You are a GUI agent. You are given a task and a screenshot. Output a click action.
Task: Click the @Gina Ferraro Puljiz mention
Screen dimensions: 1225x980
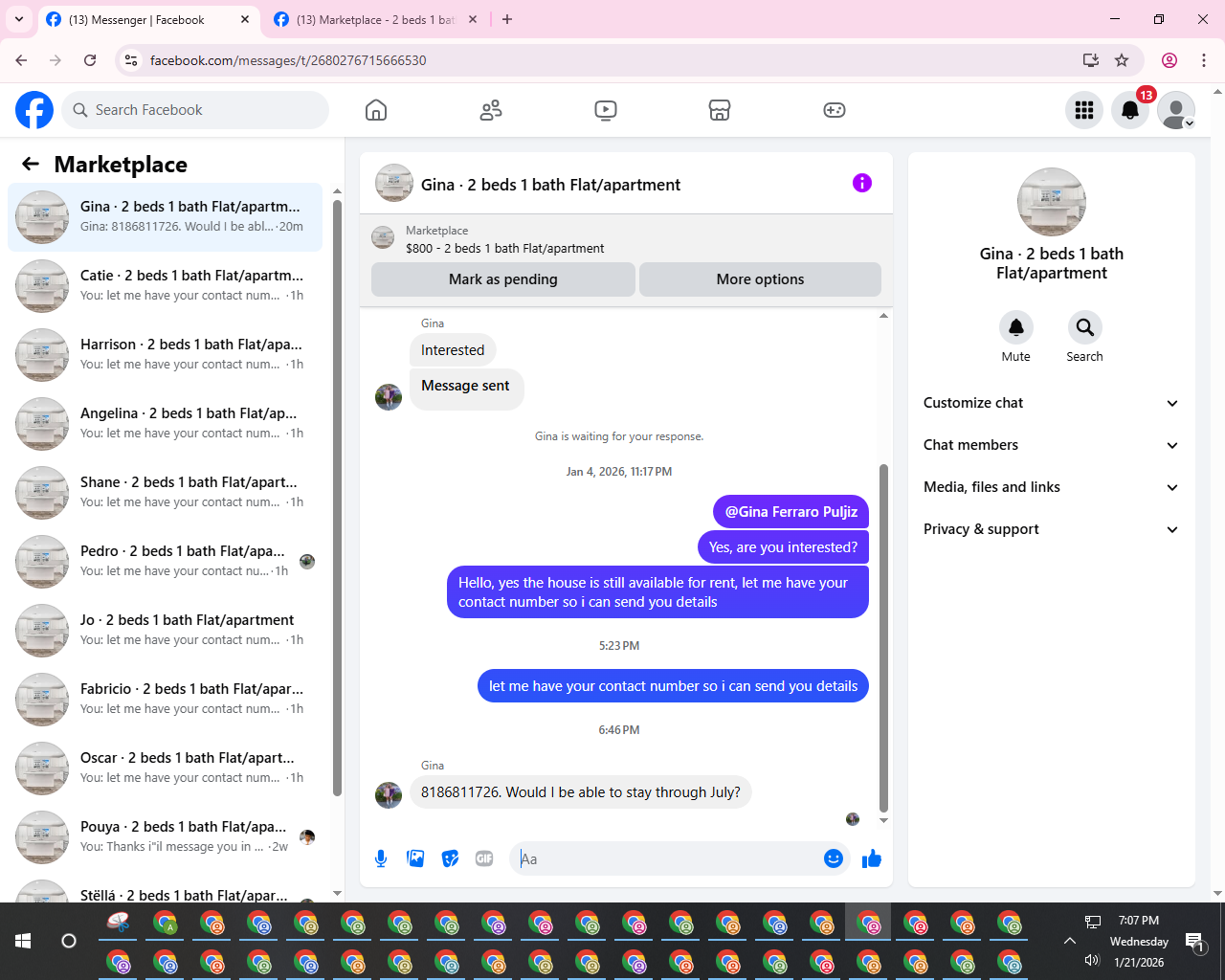point(791,512)
